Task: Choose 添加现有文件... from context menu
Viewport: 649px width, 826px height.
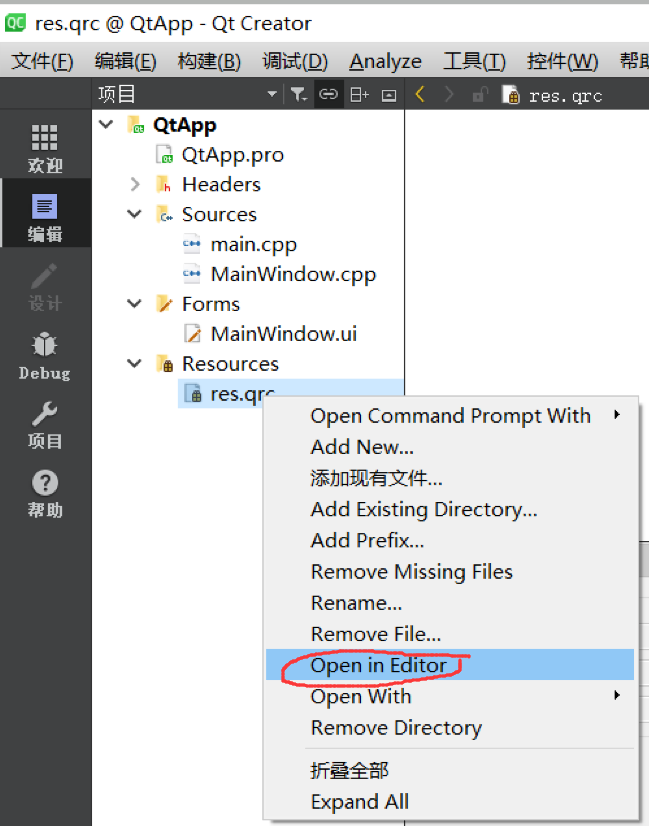Action: coord(449,478)
